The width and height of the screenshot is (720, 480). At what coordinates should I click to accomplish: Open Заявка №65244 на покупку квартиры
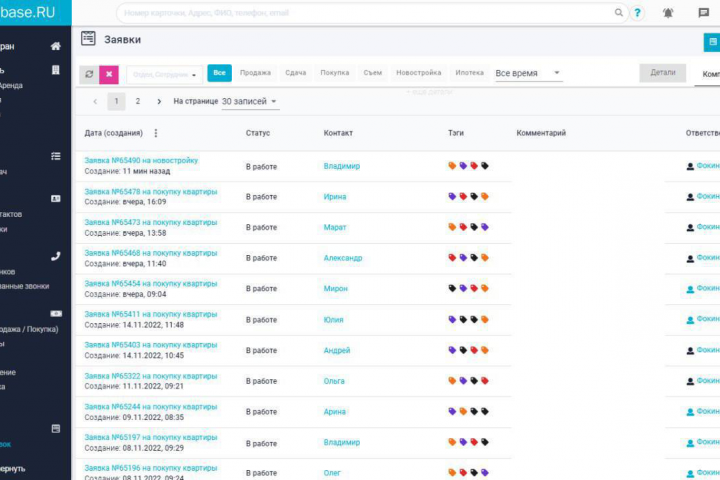[151, 407]
